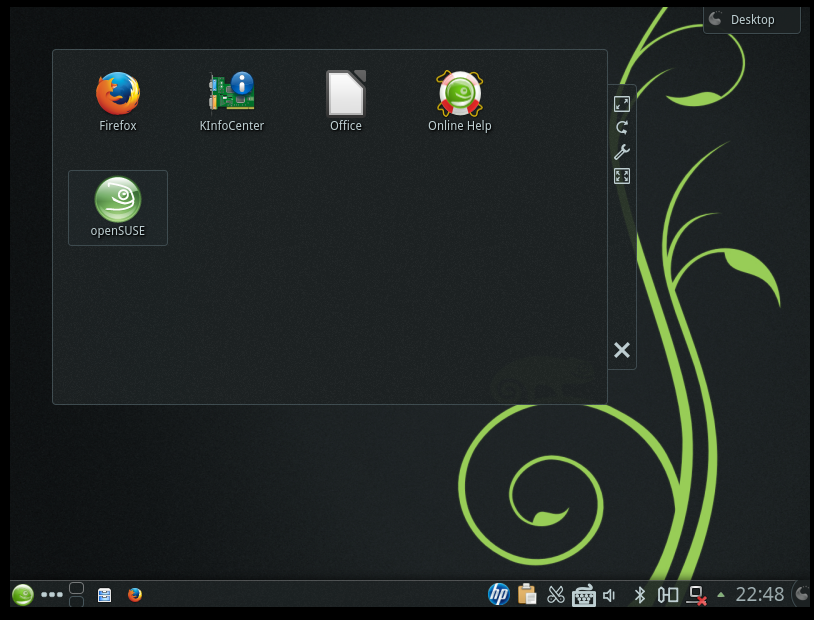The image size is (814, 620).
Task: Open the HP tray icon
Action: pyautogui.click(x=499, y=594)
